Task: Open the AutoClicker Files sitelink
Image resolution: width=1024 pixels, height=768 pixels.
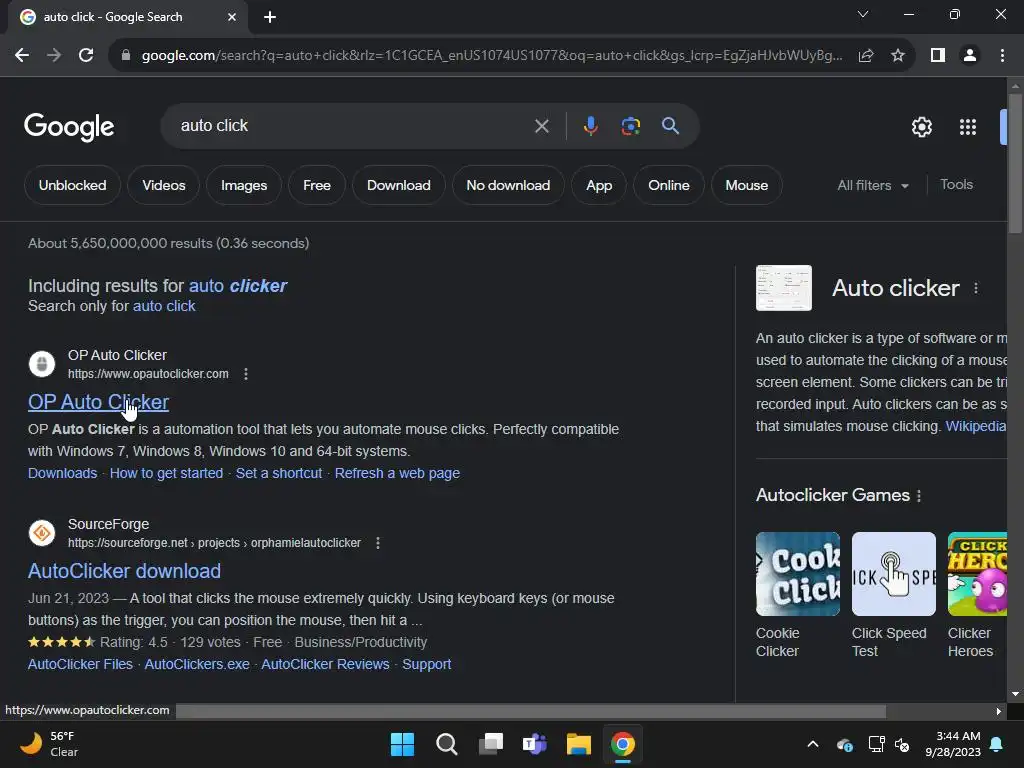Action: [80, 665]
